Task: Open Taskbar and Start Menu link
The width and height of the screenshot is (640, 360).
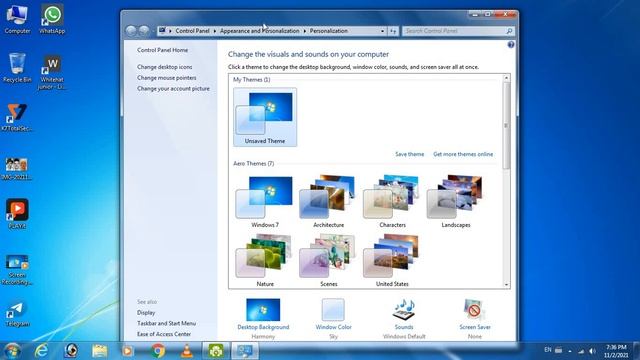Action: (166, 323)
